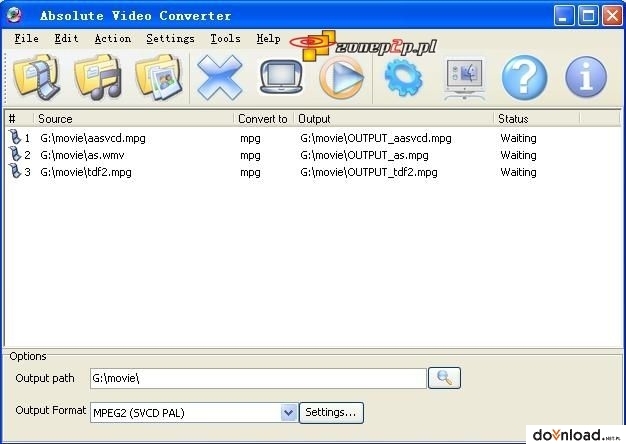
Task: Show info with the blue i icon
Action: click(x=586, y=77)
